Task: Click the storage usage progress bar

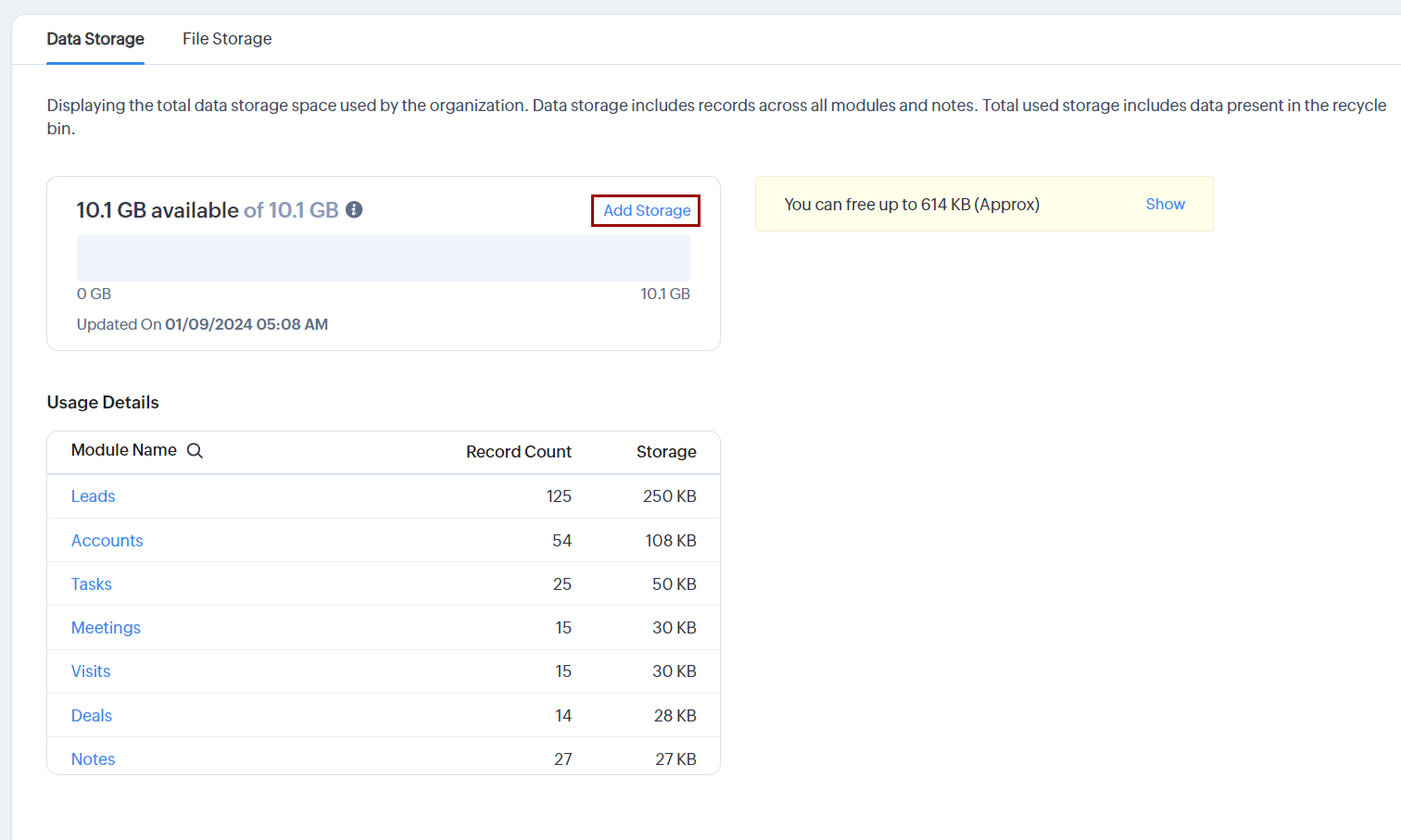Action: 384,258
